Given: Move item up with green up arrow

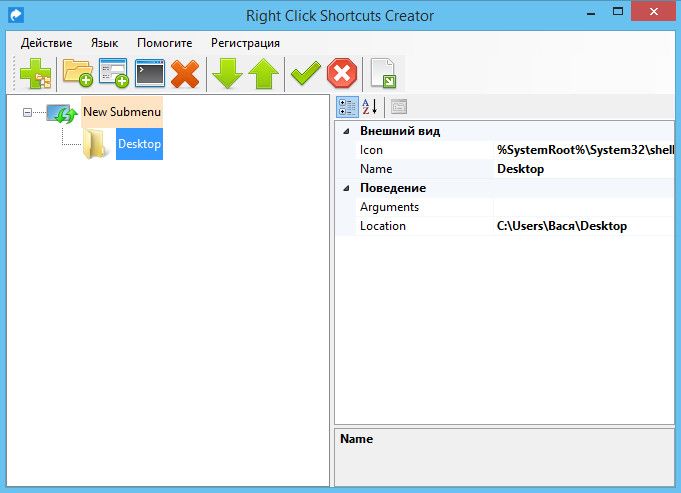Looking at the screenshot, I should (x=263, y=74).
